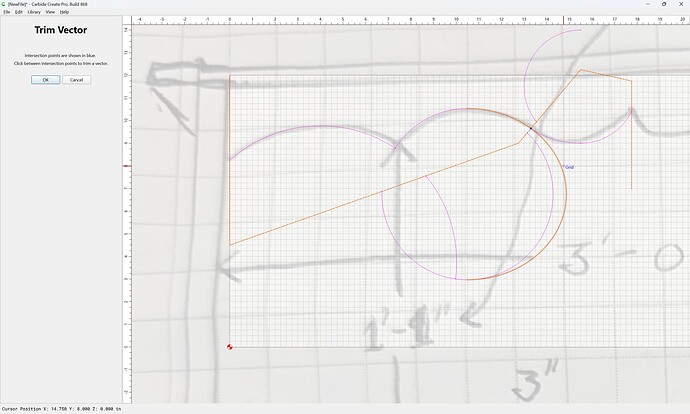The width and height of the screenshot is (690, 414).
Task: Open the Library menu
Action: point(34,12)
